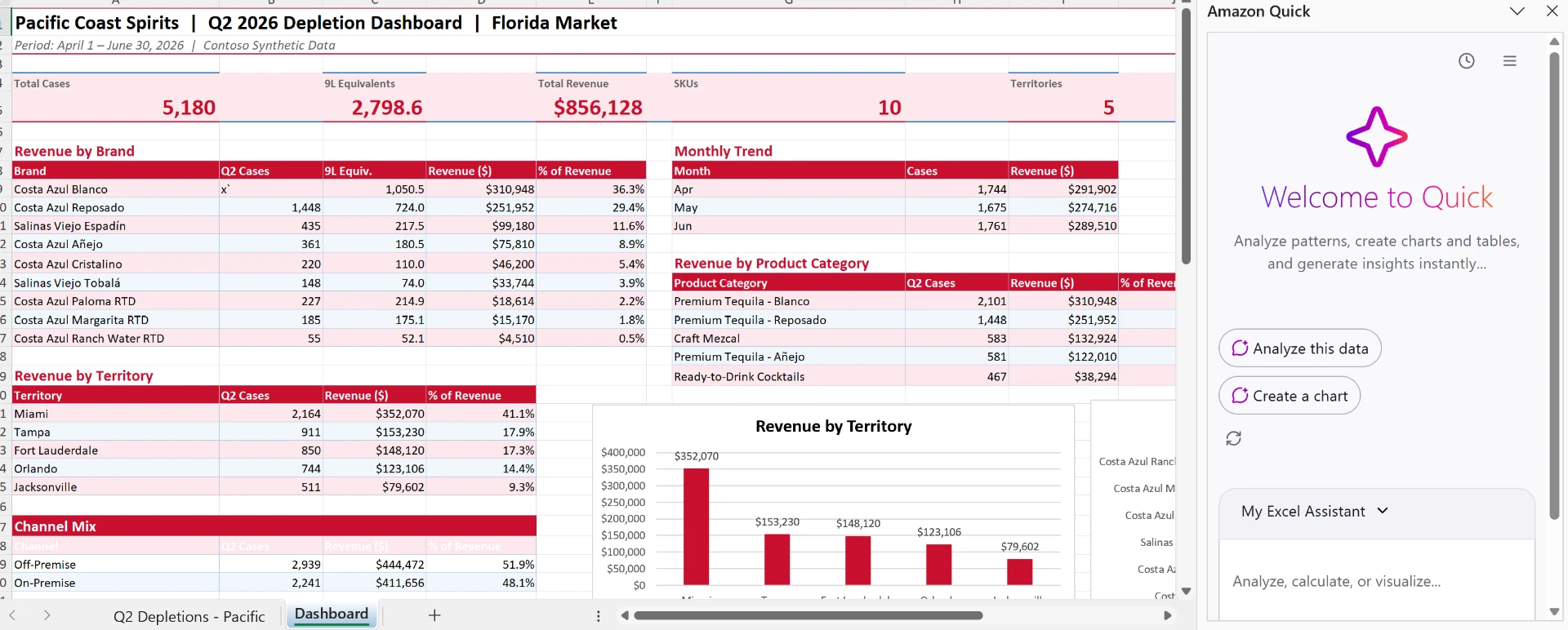Click Revenue by Product Category heading
Image resolution: width=1568 pixels, height=630 pixels.
coord(772,264)
